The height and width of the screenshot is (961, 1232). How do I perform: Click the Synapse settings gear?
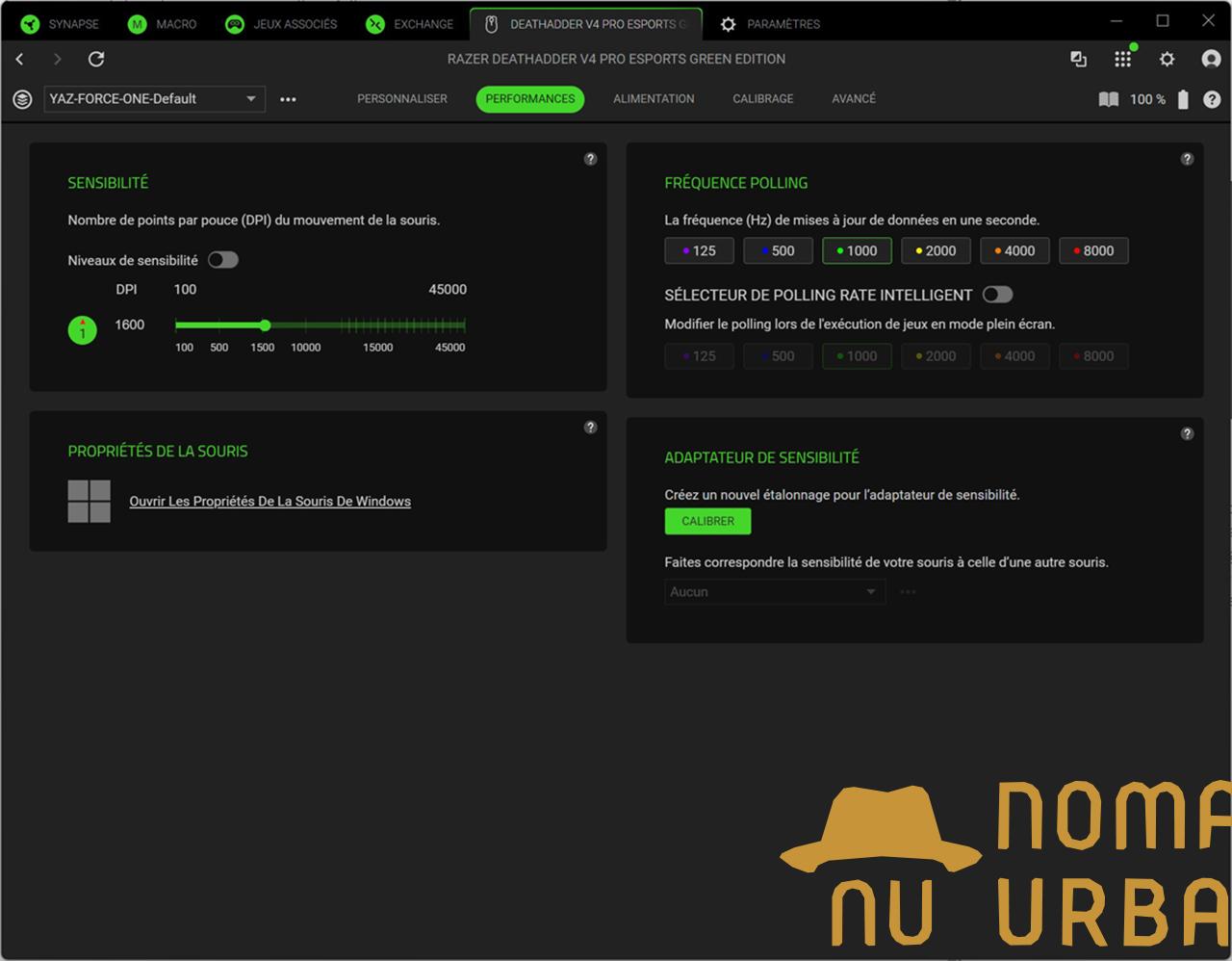[x=1167, y=59]
